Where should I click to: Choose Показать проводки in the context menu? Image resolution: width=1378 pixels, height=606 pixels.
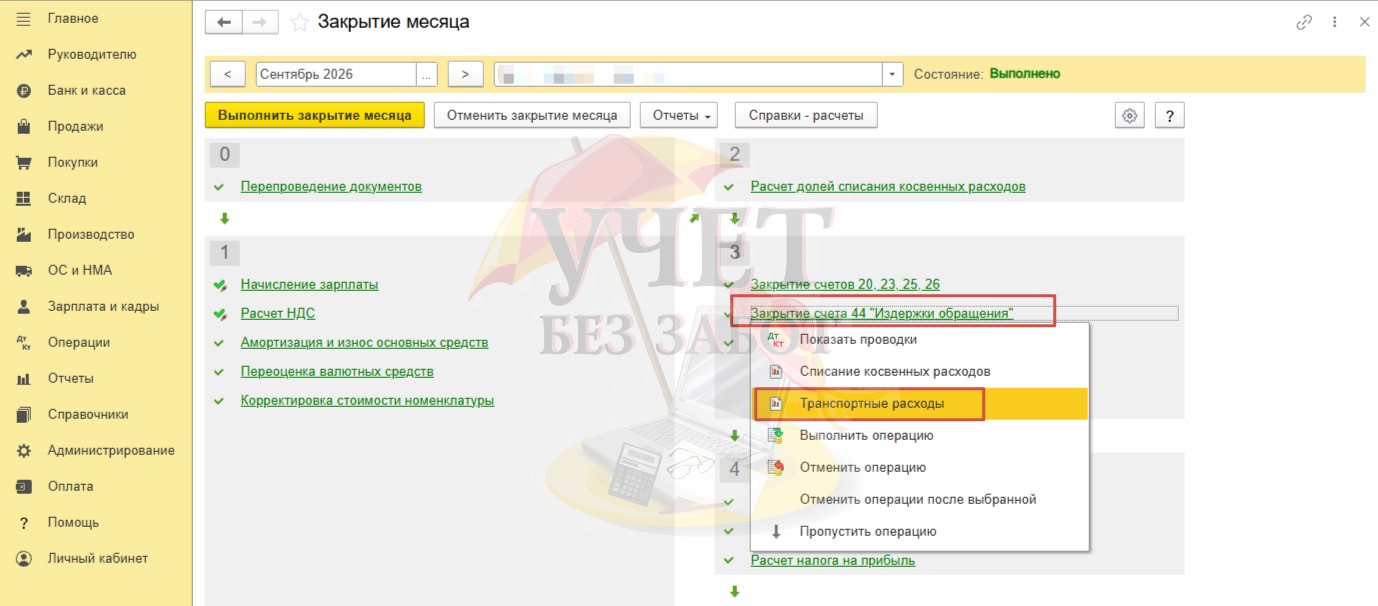coord(919,340)
